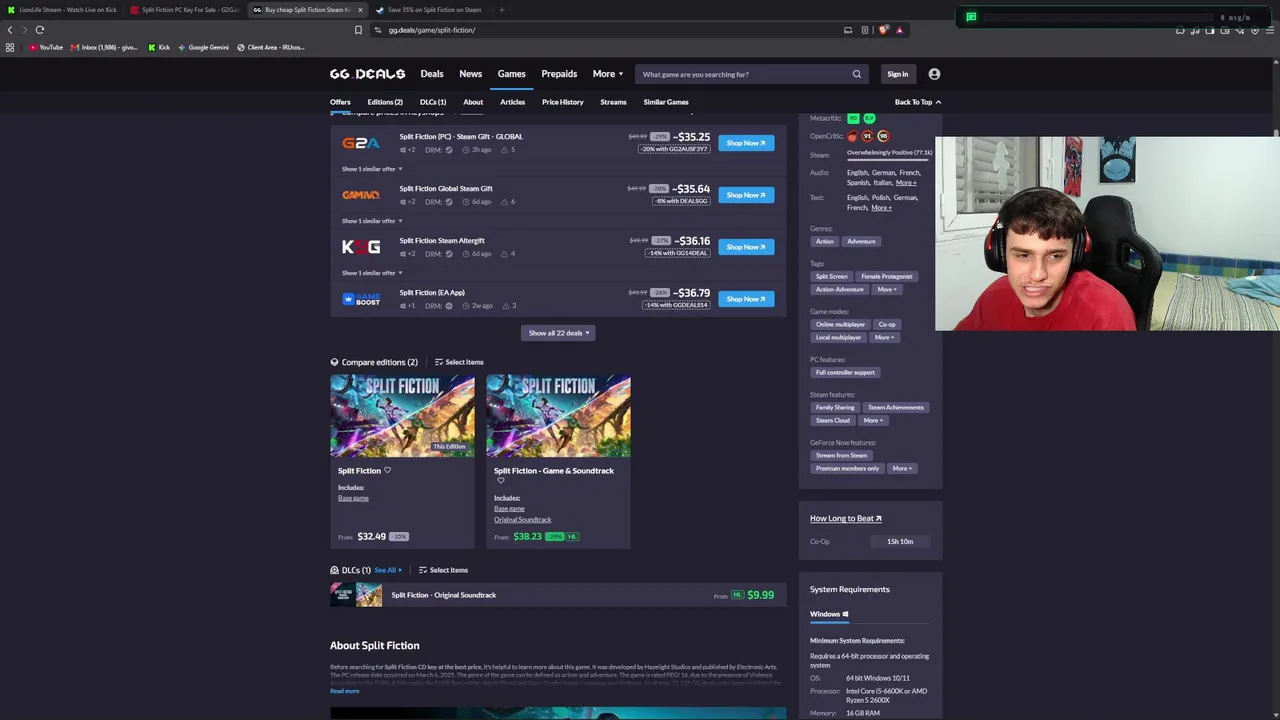The image size is (1280, 720).
Task: Open the News navigation item
Action: click(470, 74)
